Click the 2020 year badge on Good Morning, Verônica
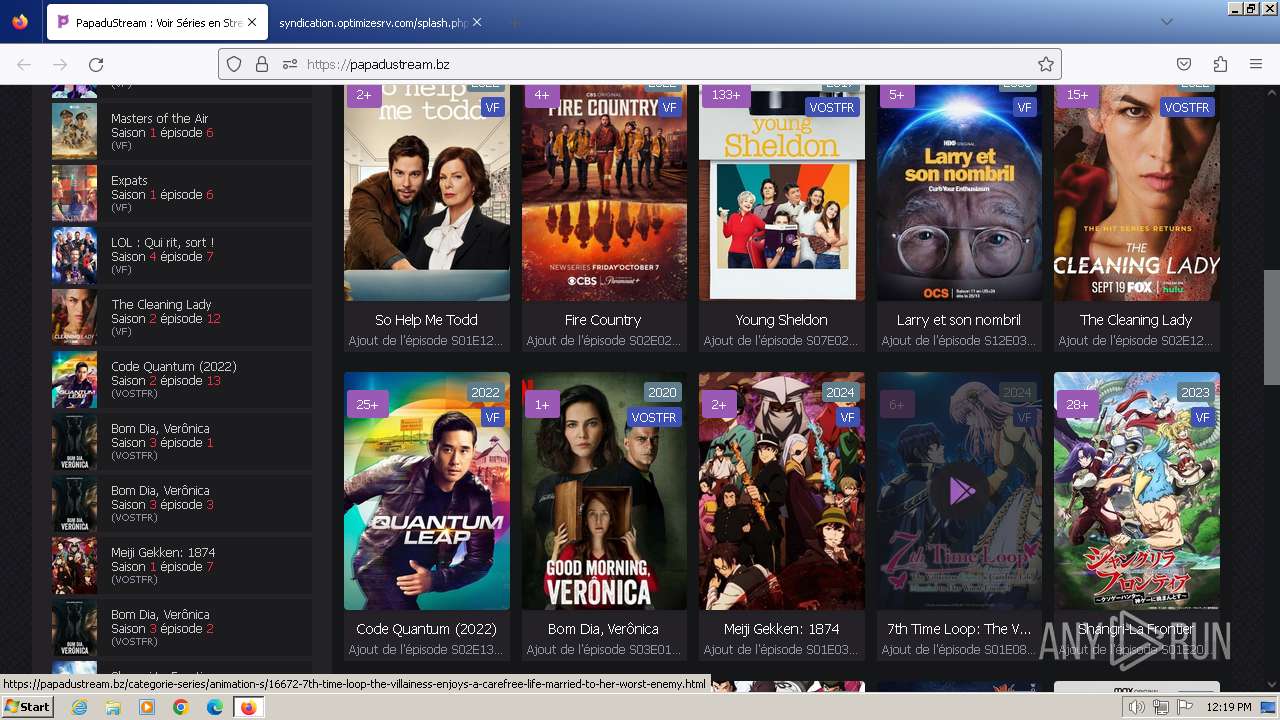The height and width of the screenshot is (720, 1280). pos(662,393)
